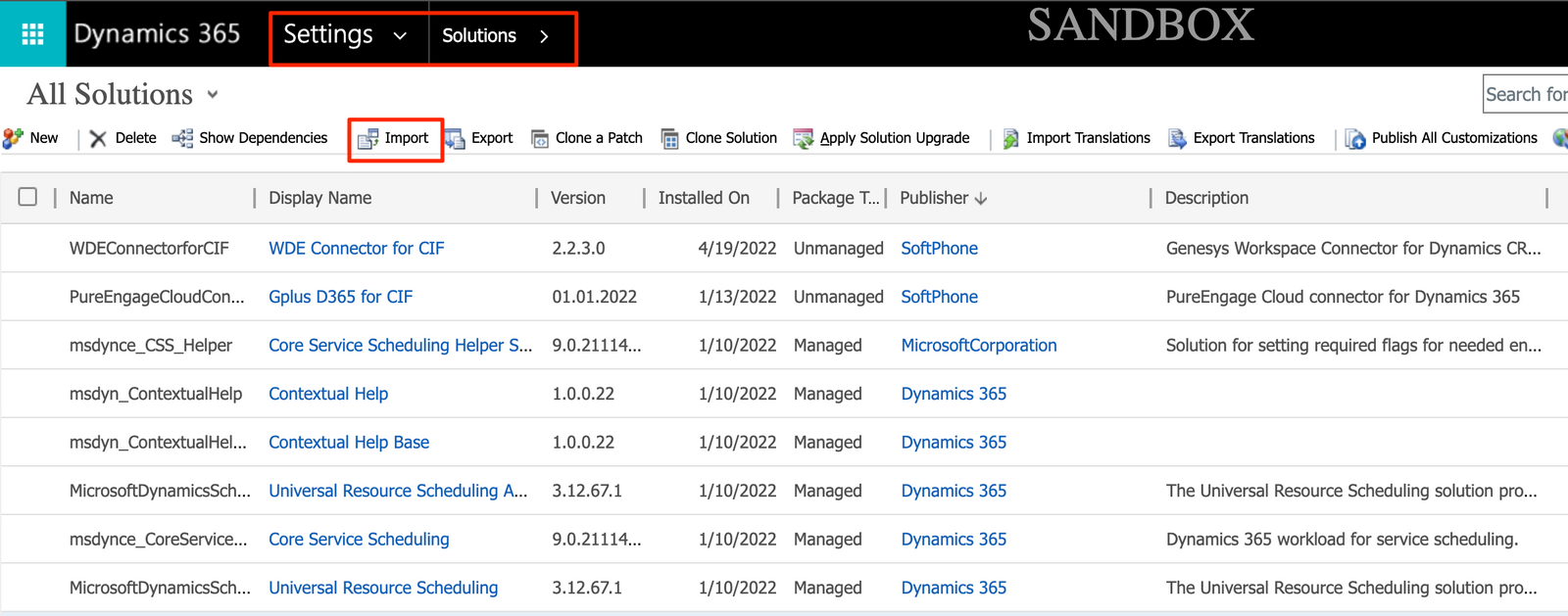Click Export Translations icon
Viewport: 1568px width, 616px height.
pyautogui.click(x=1178, y=139)
